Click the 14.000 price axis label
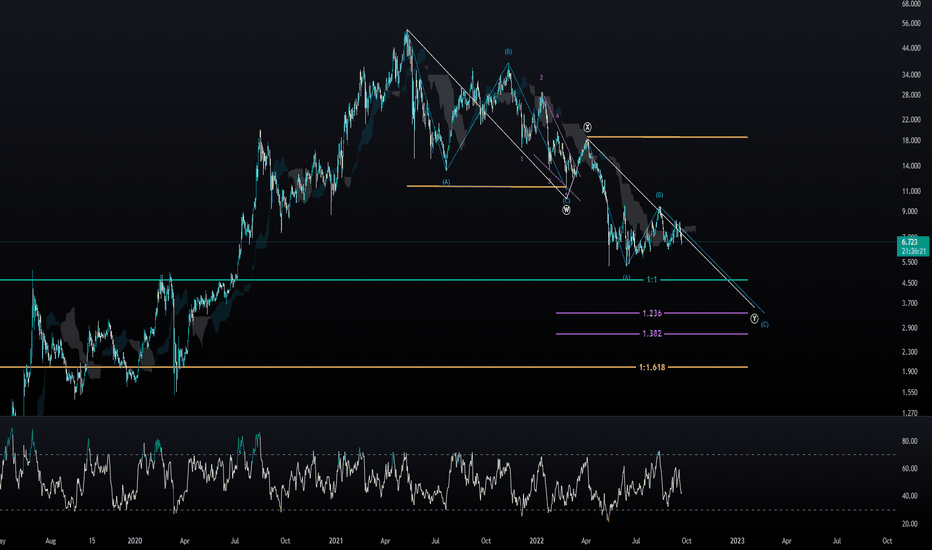Screen dimensions: 932x550 point(911,166)
